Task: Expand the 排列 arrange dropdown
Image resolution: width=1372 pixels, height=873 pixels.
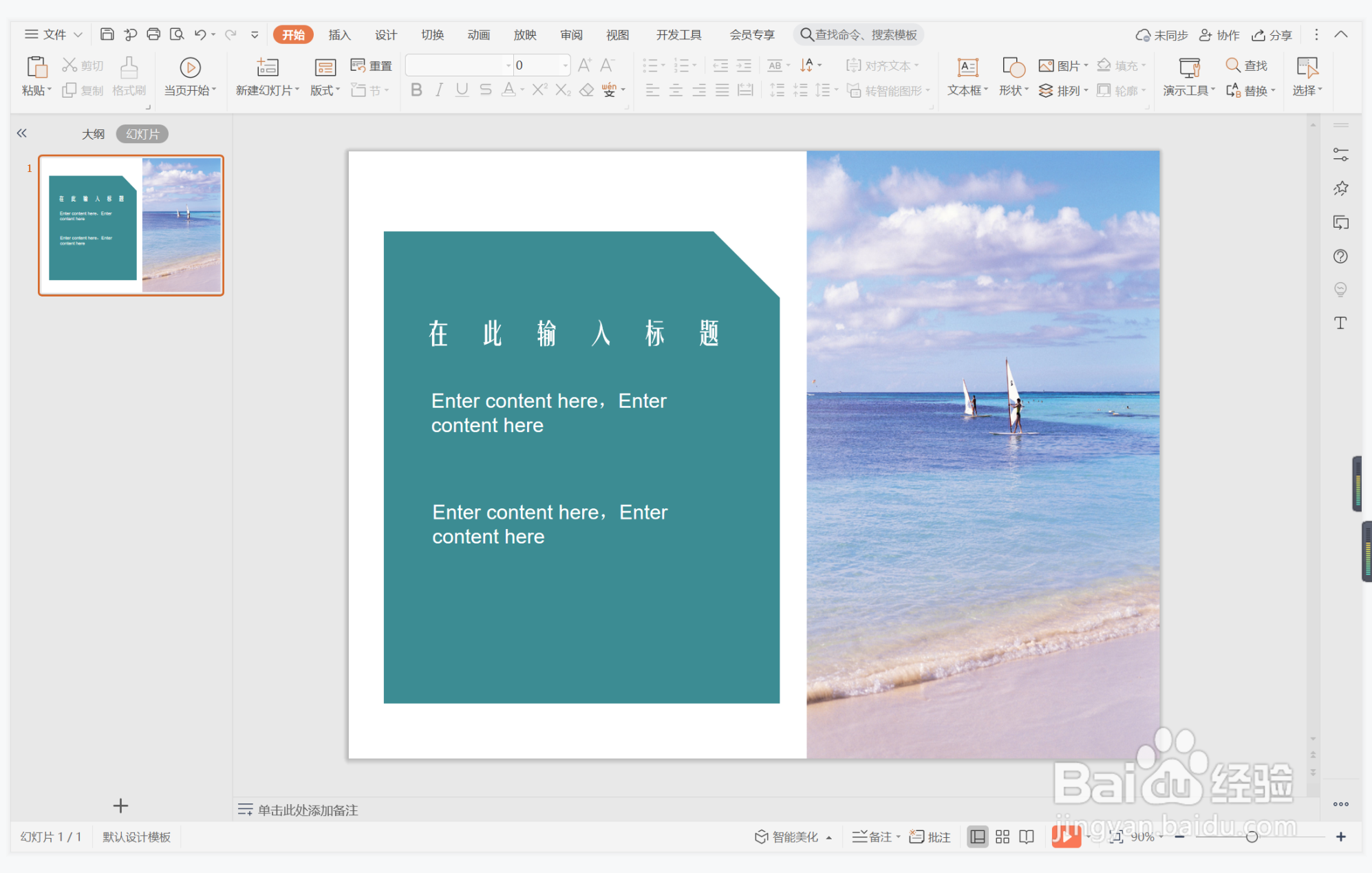Action: click(x=1086, y=90)
